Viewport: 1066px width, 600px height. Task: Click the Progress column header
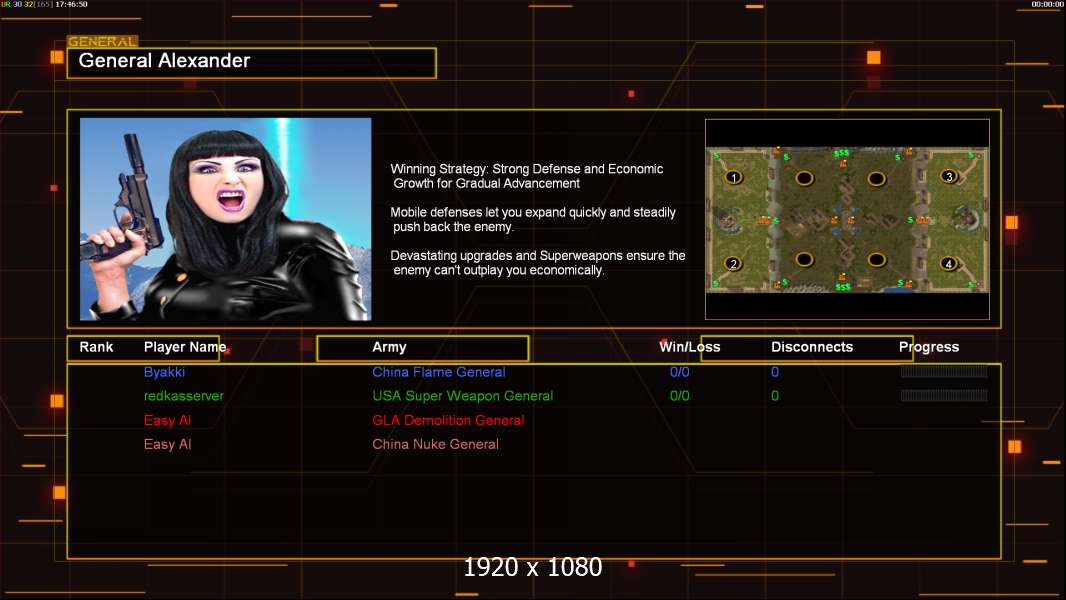929,347
